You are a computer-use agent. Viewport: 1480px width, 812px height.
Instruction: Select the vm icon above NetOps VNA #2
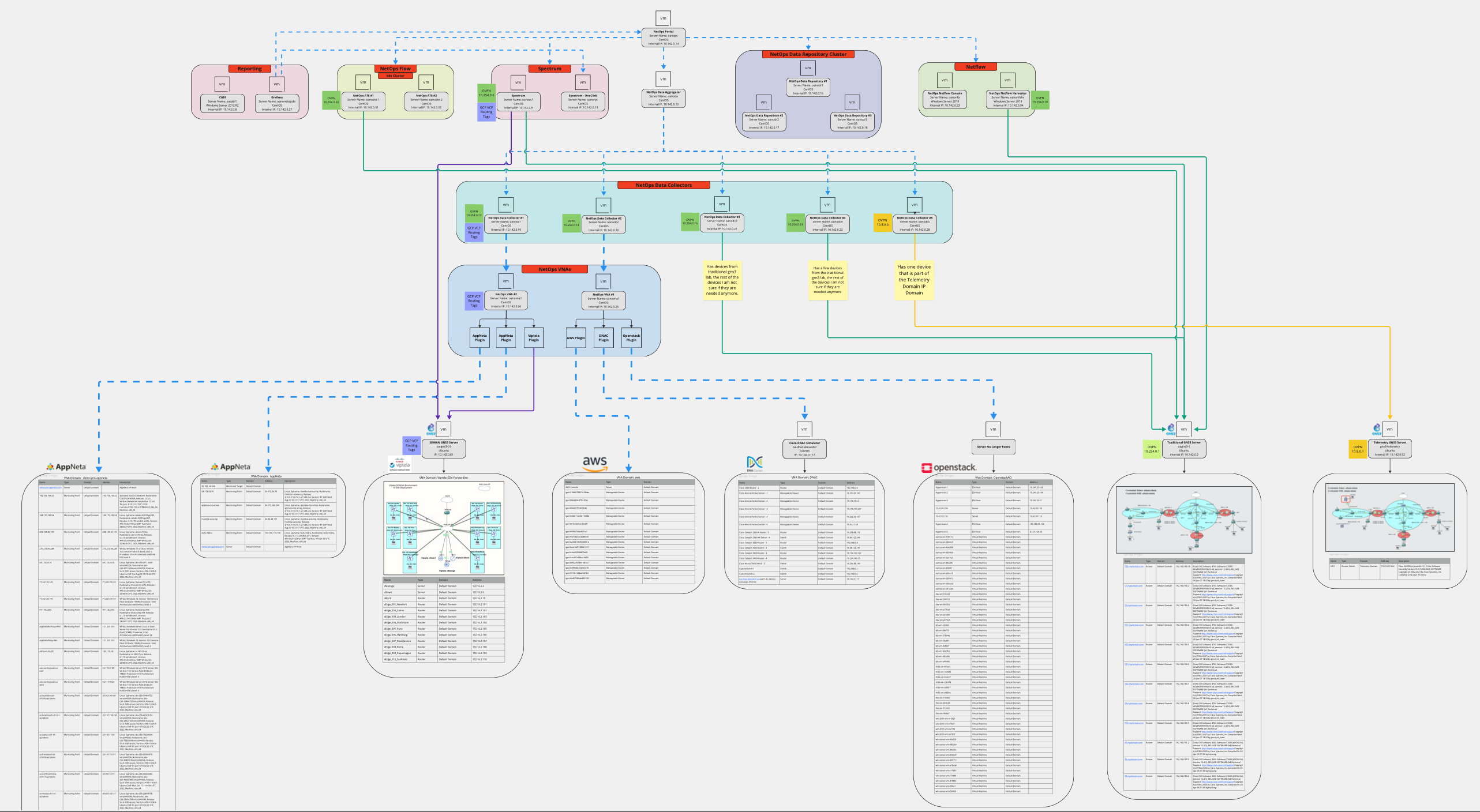click(x=506, y=281)
